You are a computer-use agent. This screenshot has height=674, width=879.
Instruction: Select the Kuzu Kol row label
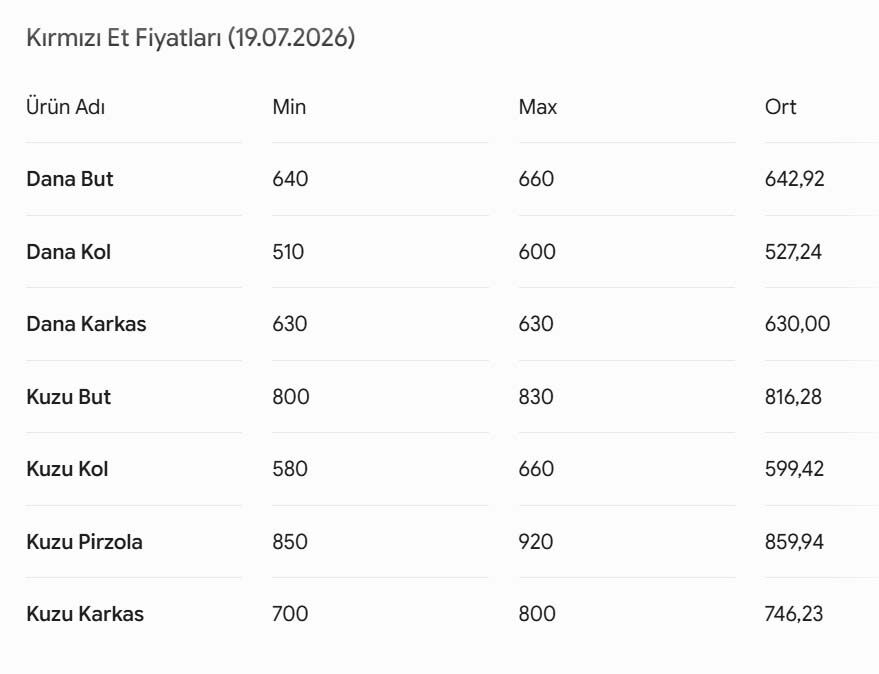pos(67,469)
